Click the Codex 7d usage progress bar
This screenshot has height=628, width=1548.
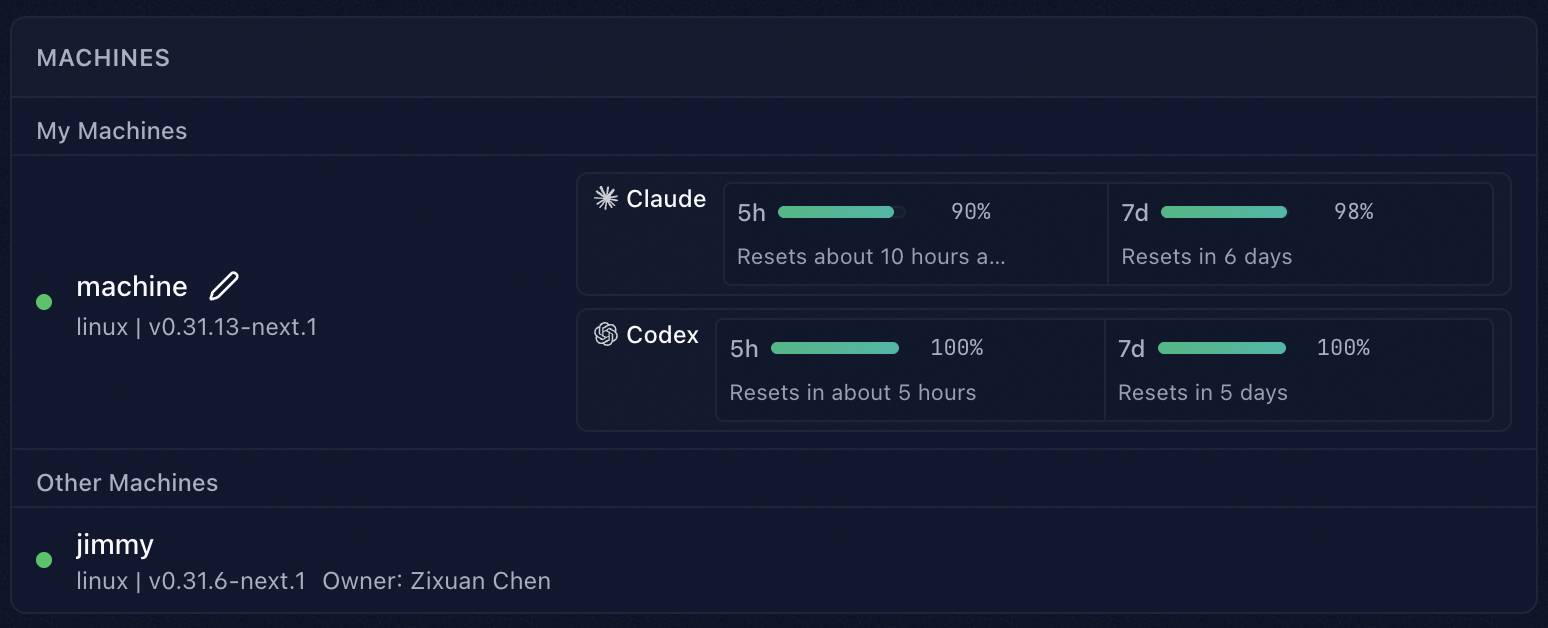[1222, 348]
